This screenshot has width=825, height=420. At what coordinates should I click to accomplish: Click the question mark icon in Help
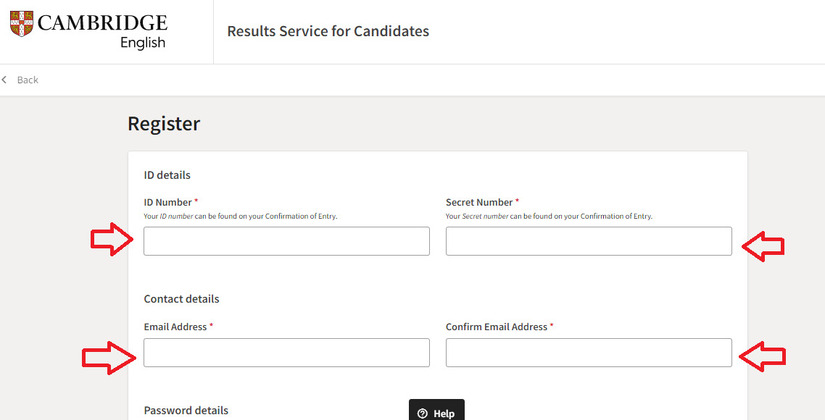(x=423, y=413)
